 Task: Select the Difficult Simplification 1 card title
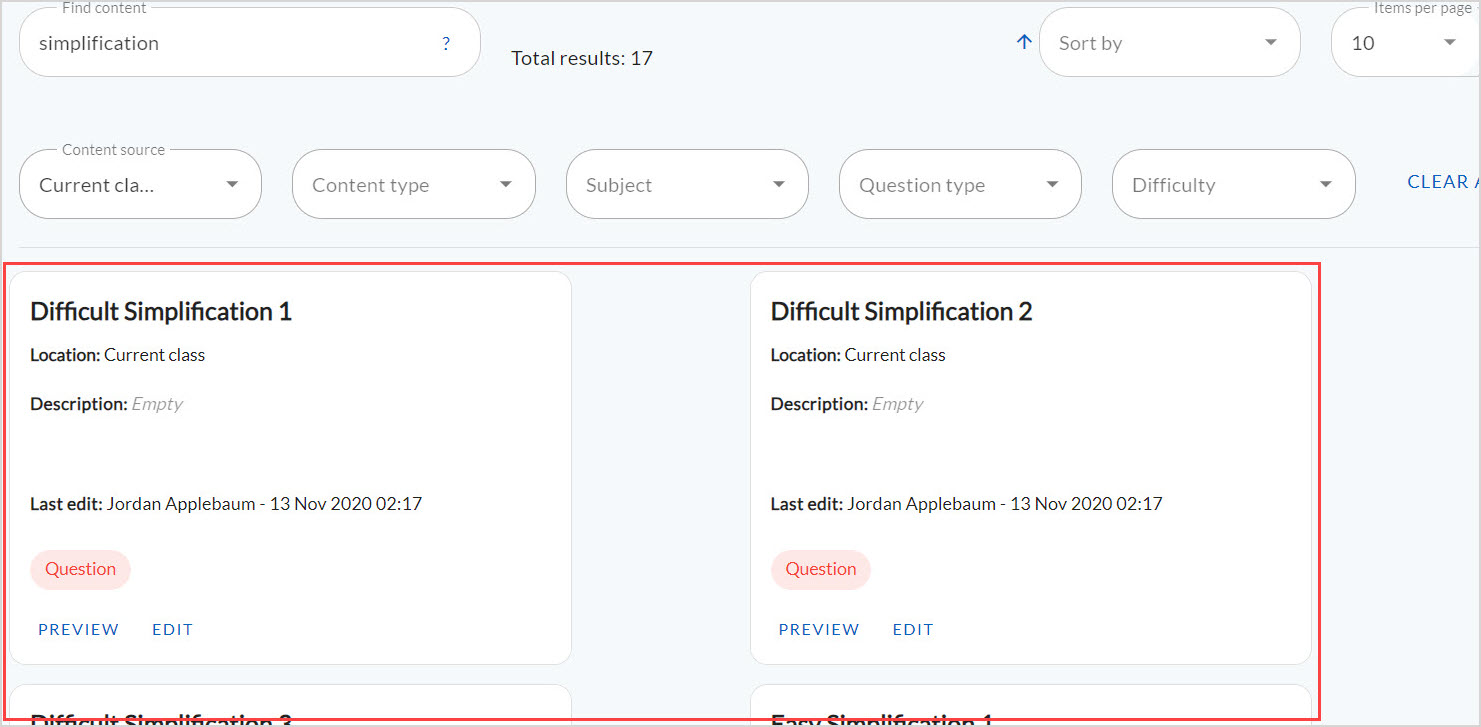point(160,311)
